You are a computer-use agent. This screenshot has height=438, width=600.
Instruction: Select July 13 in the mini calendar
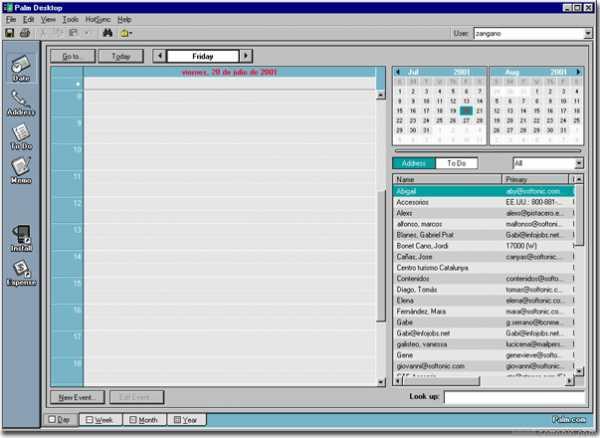pos(466,101)
